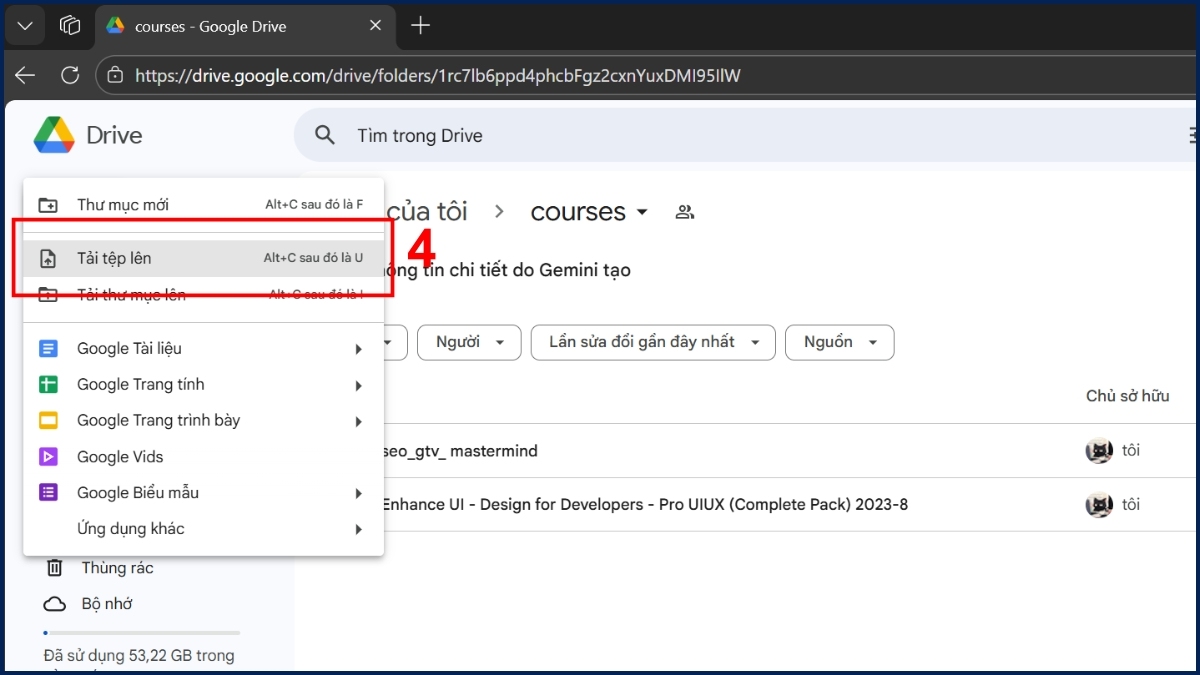Choose Google Trang trình bày from the menu
The image size is (1200, 675).
[204, 421]
